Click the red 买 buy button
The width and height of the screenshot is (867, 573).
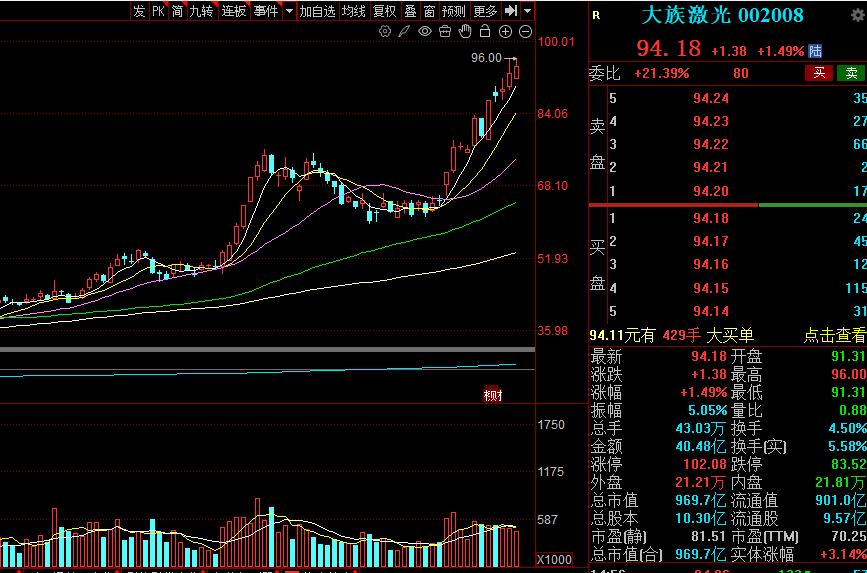click(x=819, y=73)
